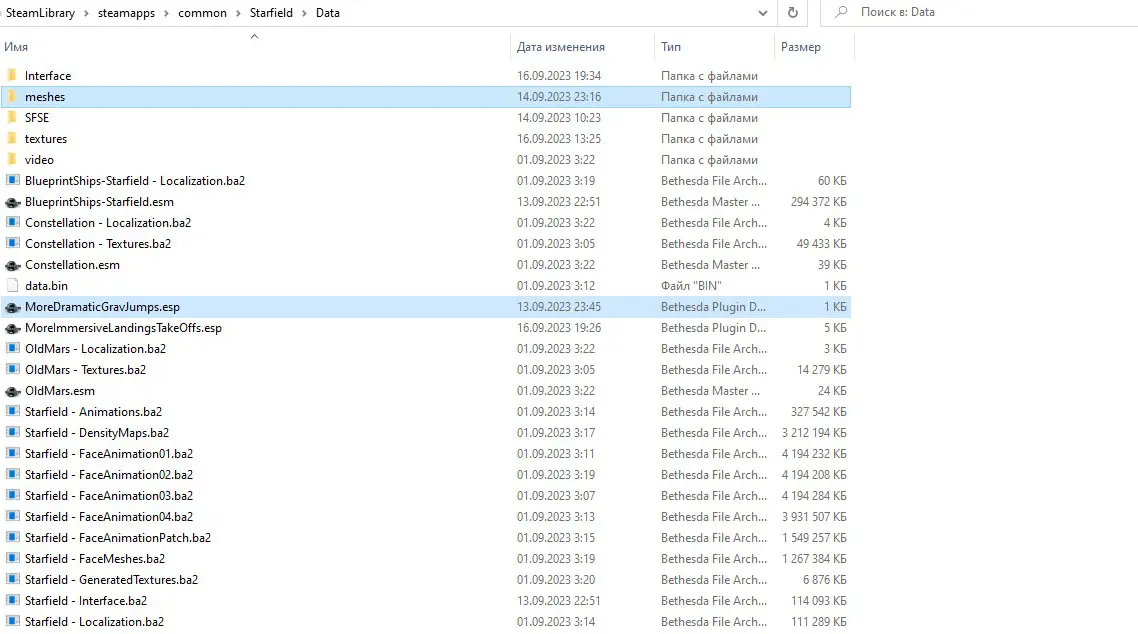The image size is (1138, 634).
Task: Expand chevron after SteamLibrary in path
Action: [86, 13]
